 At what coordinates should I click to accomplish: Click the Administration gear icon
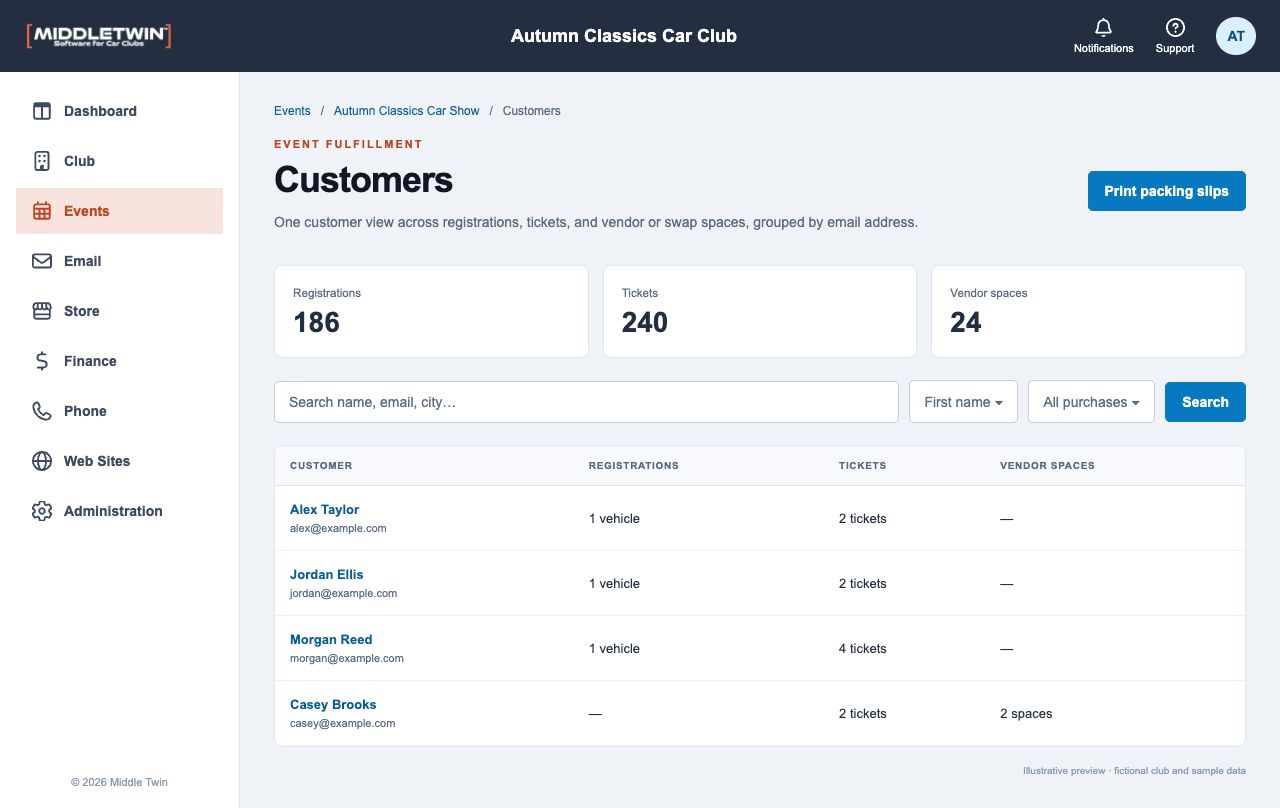[x=42, y=511]
